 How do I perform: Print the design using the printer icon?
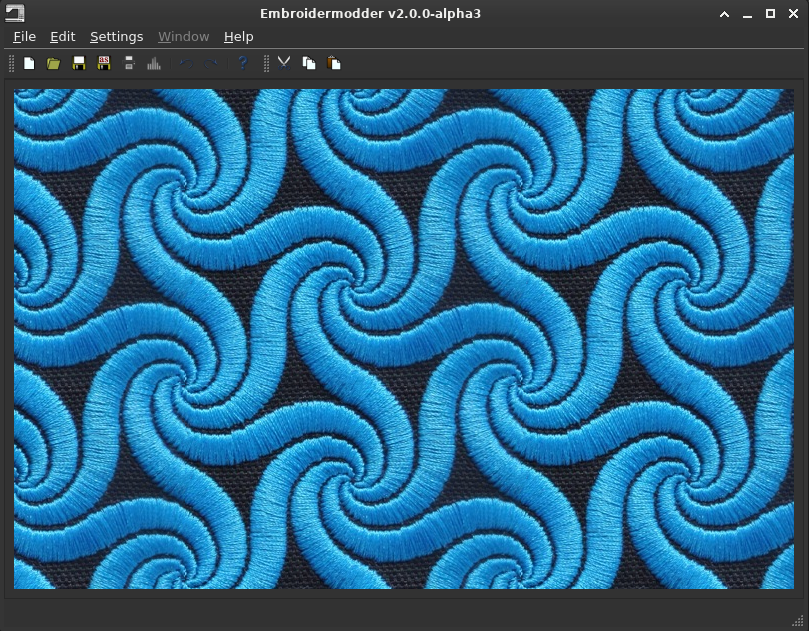click(x=129, y=63)
